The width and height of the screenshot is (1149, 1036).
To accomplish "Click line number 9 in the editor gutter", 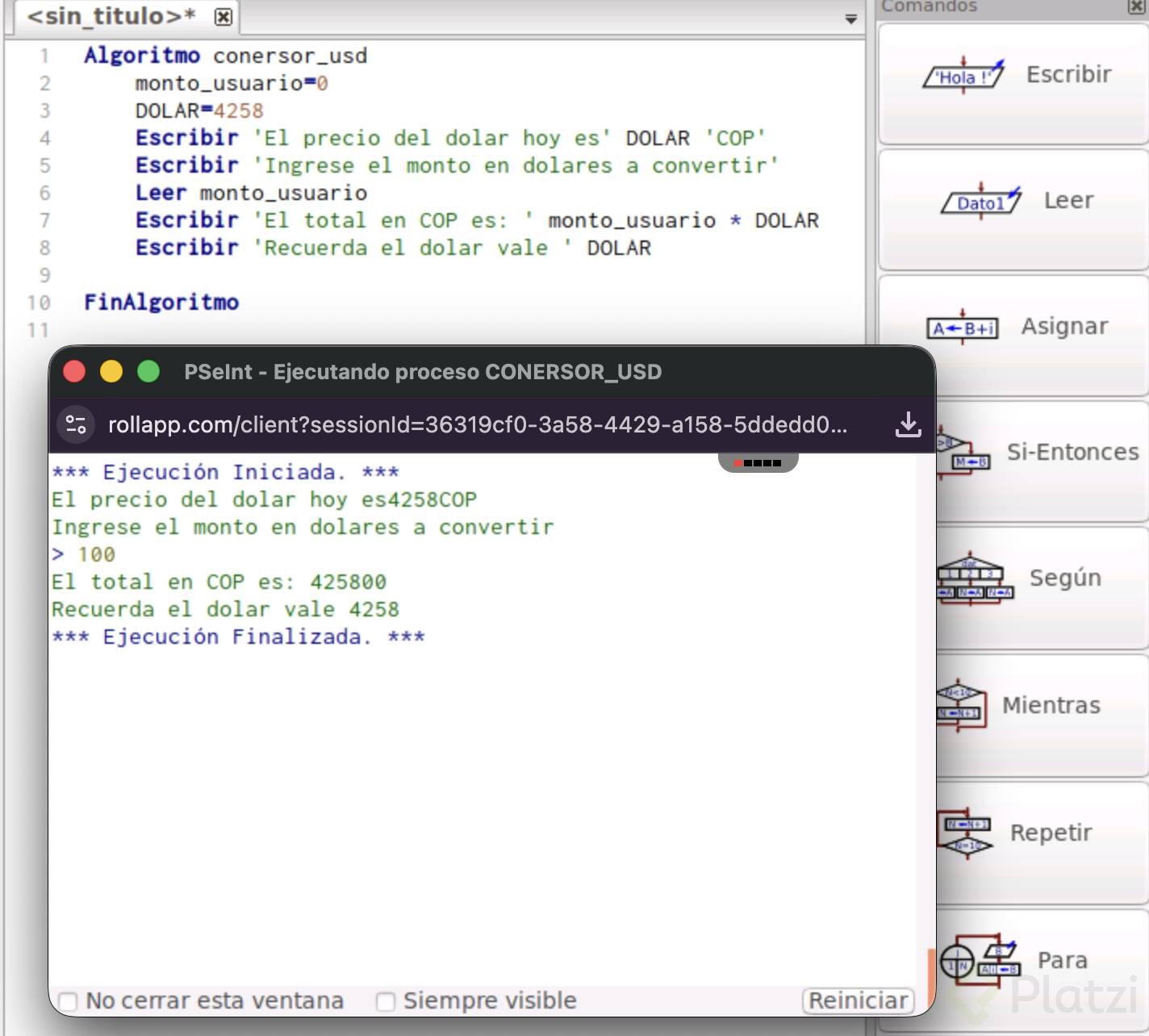I will tap(44, 275).
